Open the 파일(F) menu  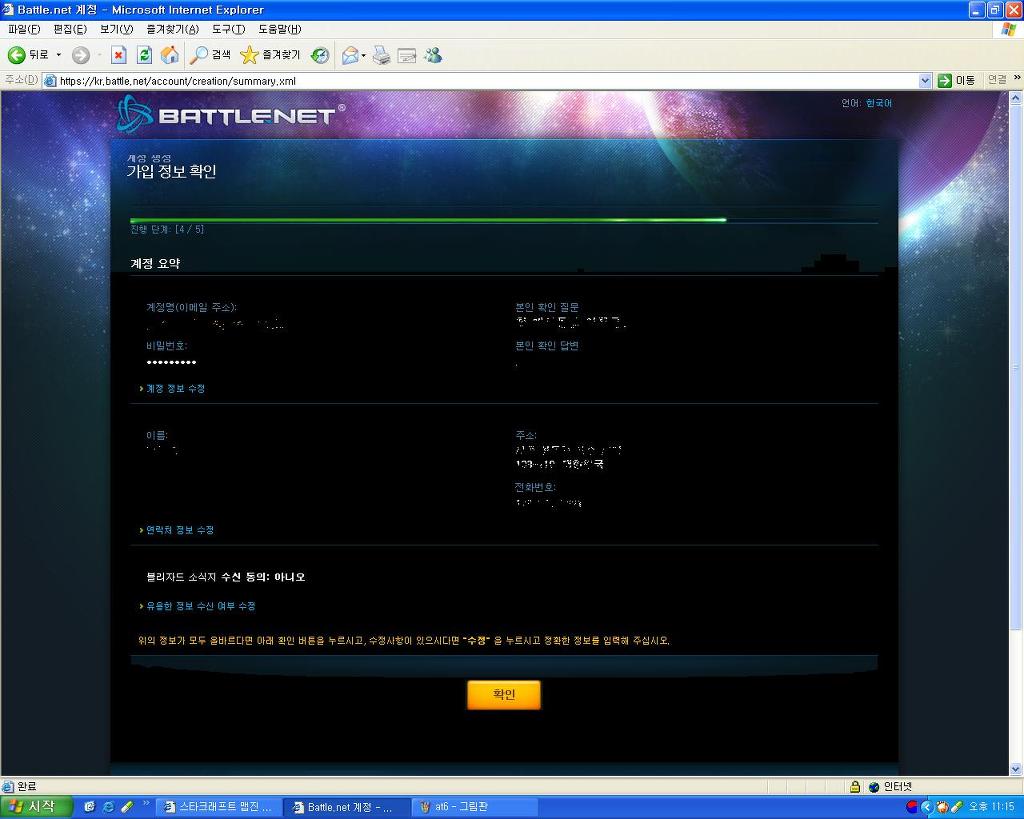click(x=24, y=29)
